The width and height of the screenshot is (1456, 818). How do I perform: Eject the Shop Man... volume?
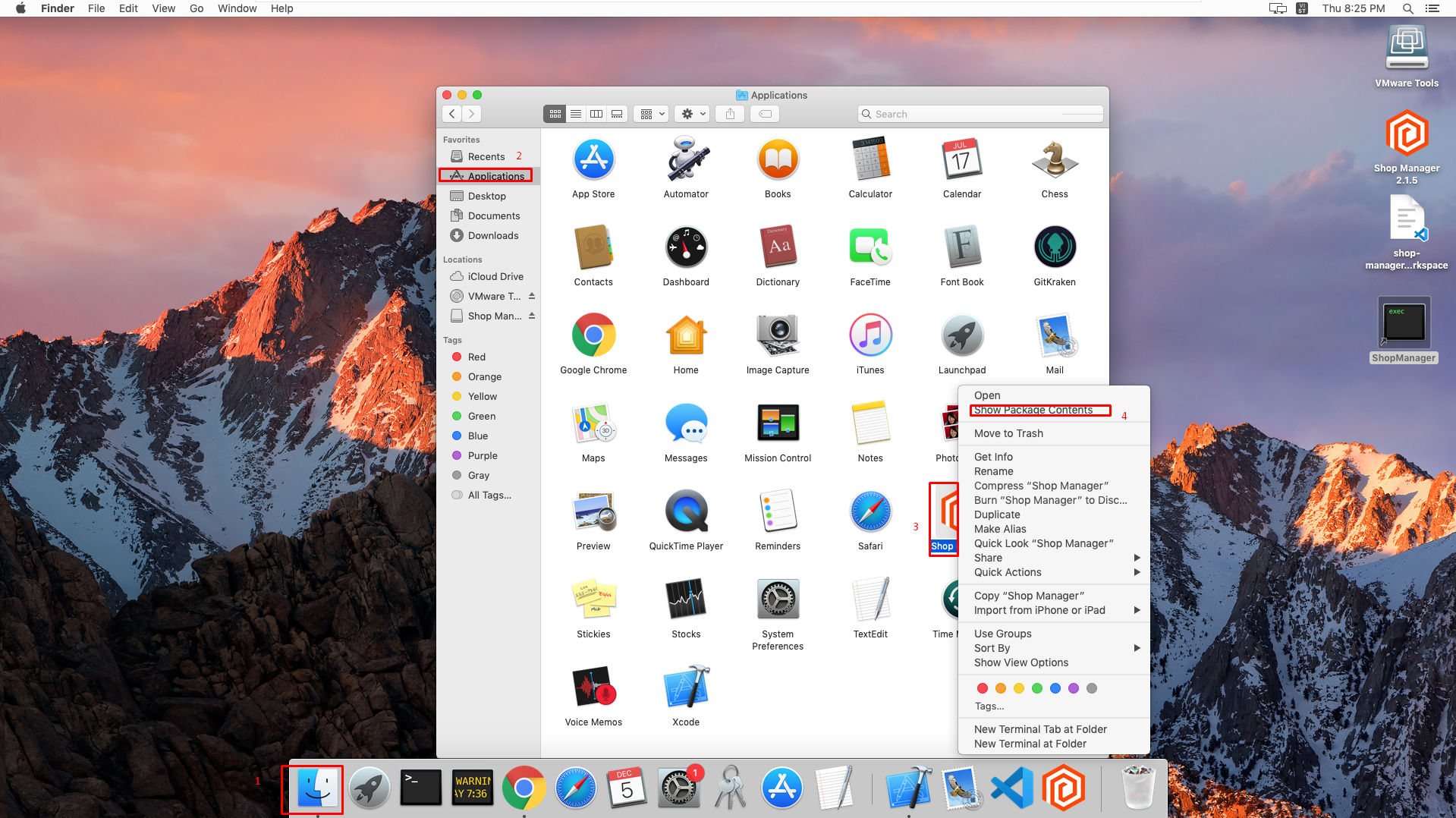pos(532,316)
